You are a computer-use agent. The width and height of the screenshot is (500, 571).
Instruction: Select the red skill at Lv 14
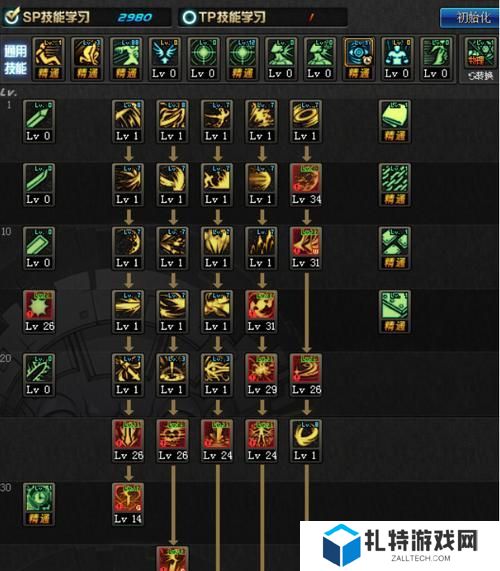(x=128, y=504)
